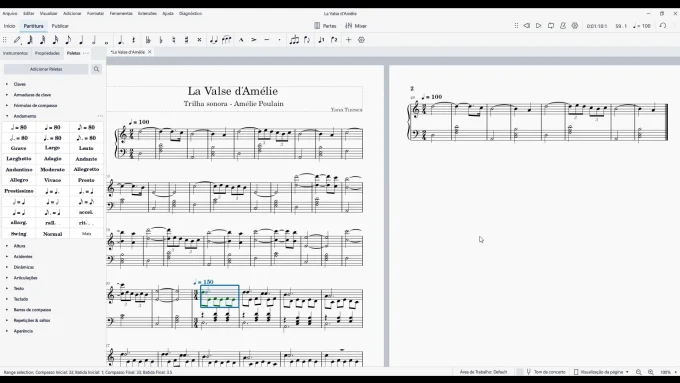Switch to voice 1
This screenshot has width=680, height=383.
pyautogui.click(x=321, y=40)
